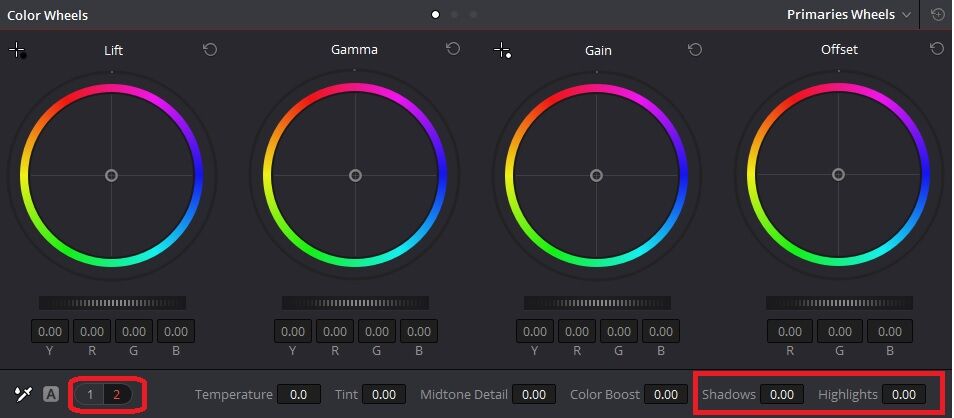Click the Shadows value field
Screen dimensions: 954x418
(782, 394)
